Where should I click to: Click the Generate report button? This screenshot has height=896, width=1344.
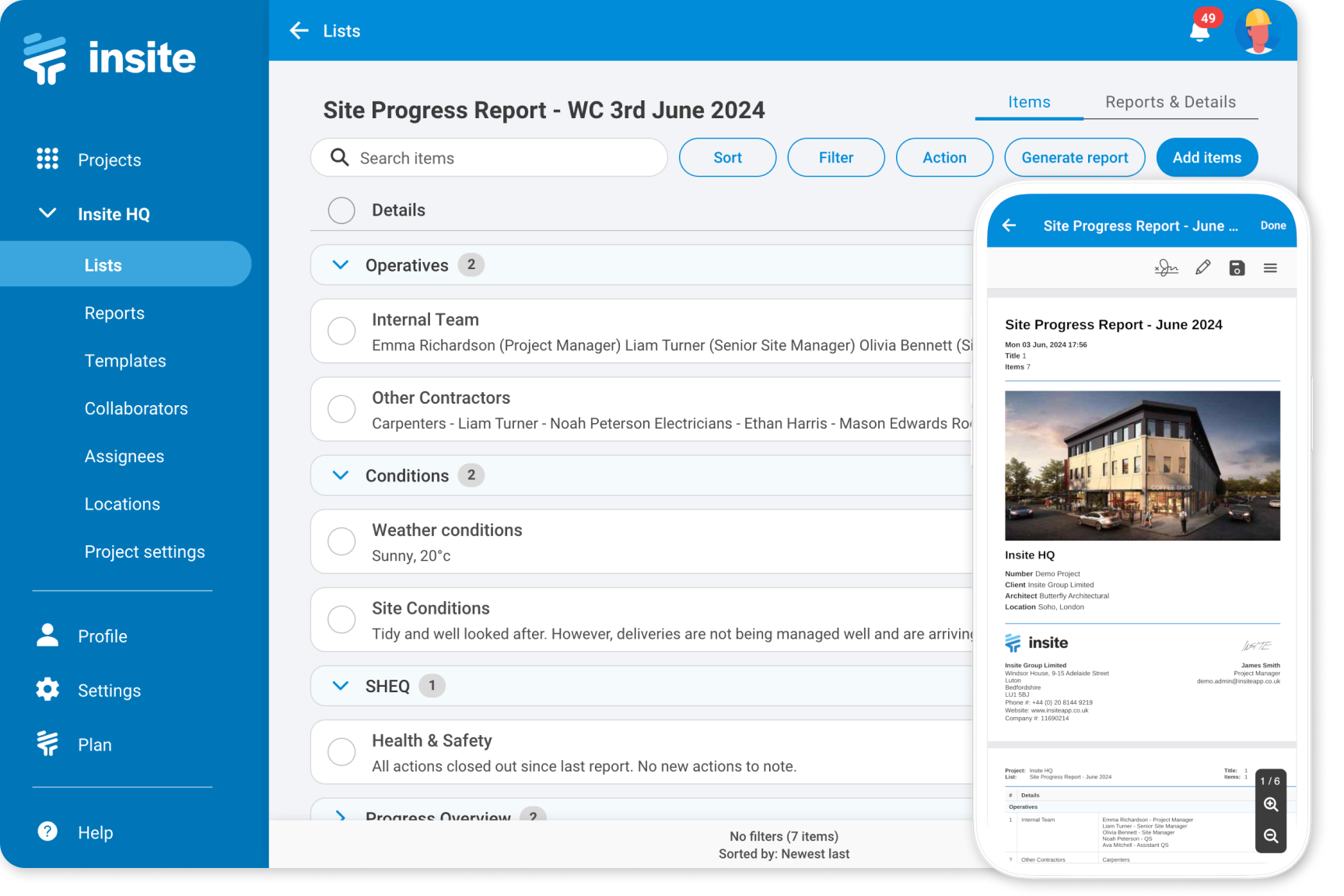pyautogui.click(x=1074, y=157)
